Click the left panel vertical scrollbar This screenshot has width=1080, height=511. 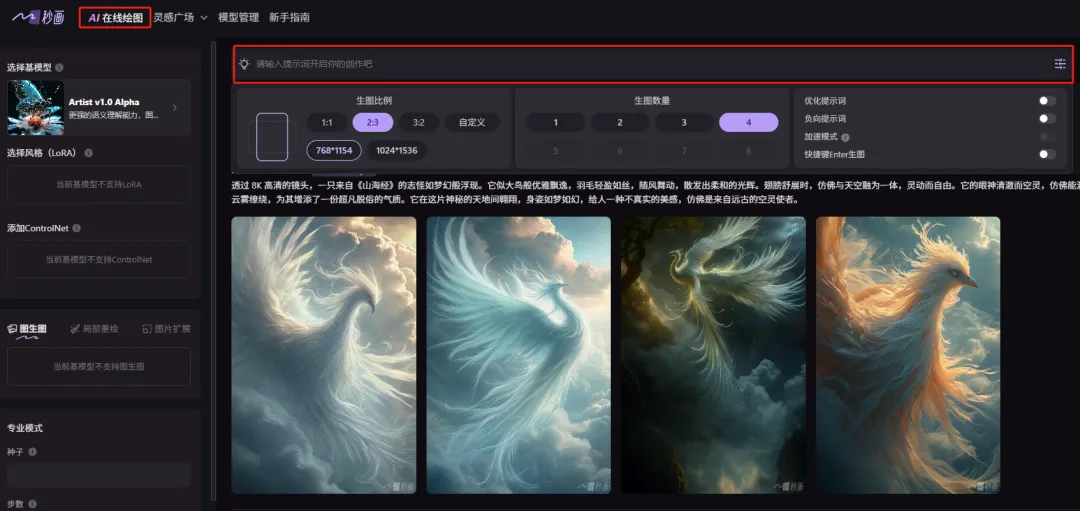214,269
